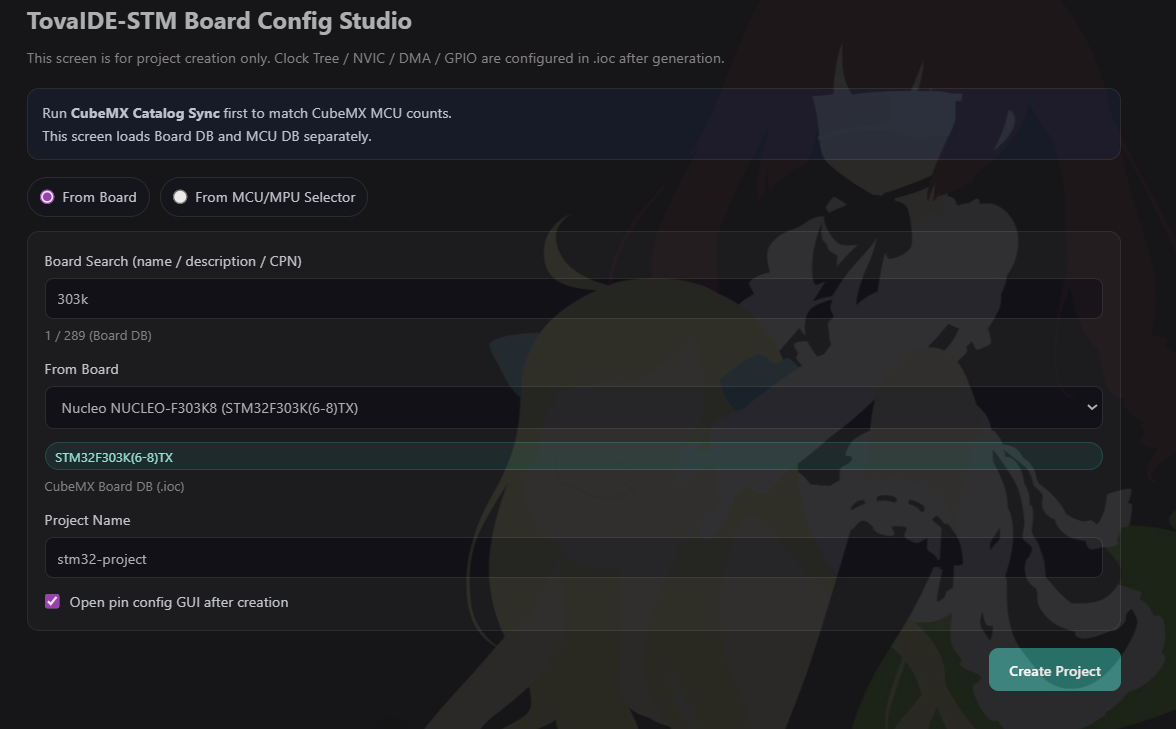Click inside the Board Search field
Screen dimensions: 1176x729
coord(573,298)
